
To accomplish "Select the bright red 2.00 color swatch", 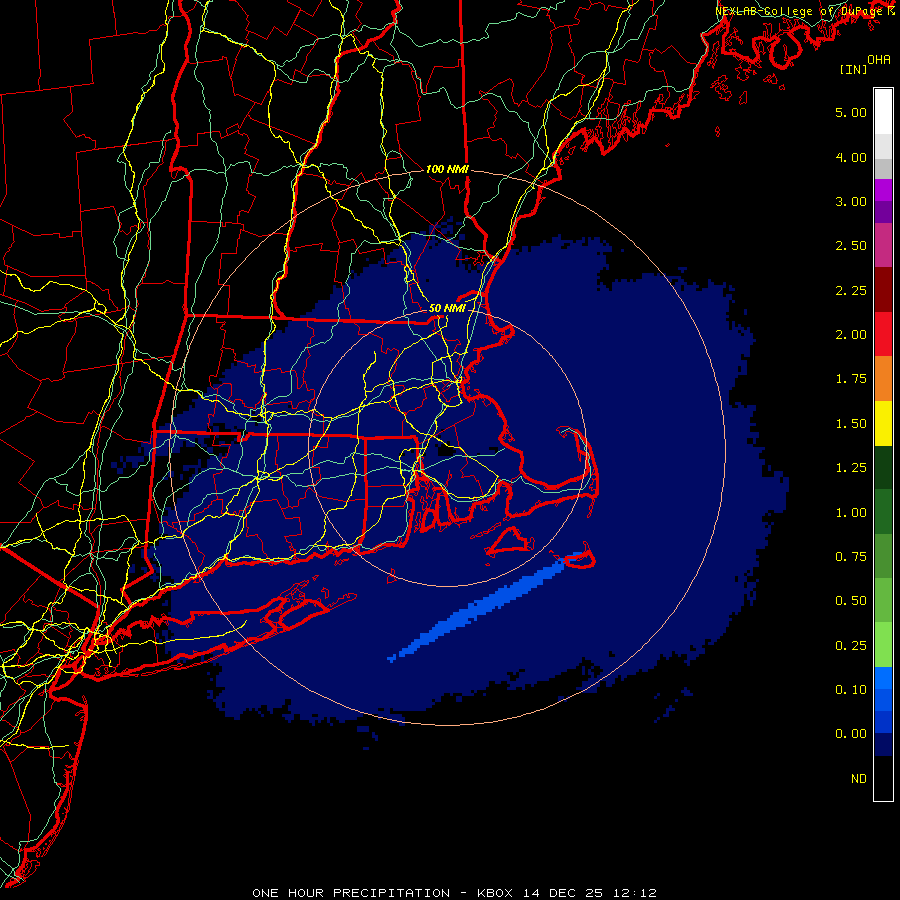I will coord(883,334).
